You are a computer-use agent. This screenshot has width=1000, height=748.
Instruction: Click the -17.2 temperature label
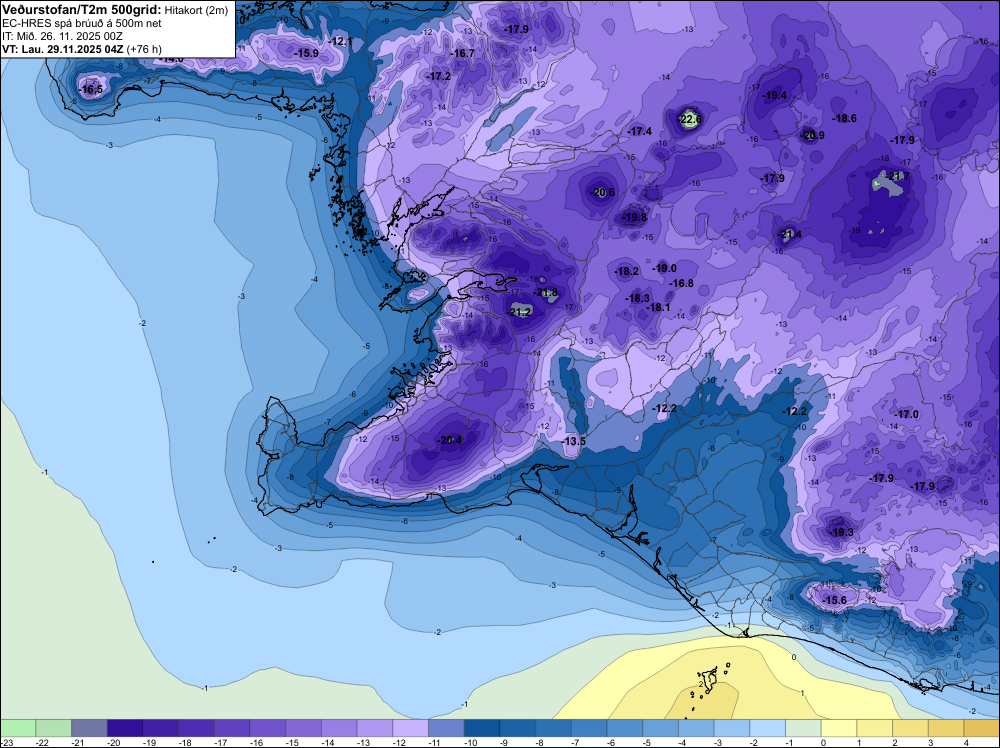pyautogui.click(x=438, y=77)
